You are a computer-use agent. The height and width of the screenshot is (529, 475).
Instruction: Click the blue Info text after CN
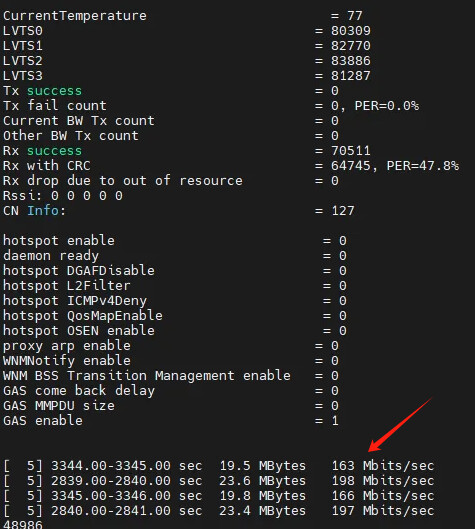coord(43,211)
